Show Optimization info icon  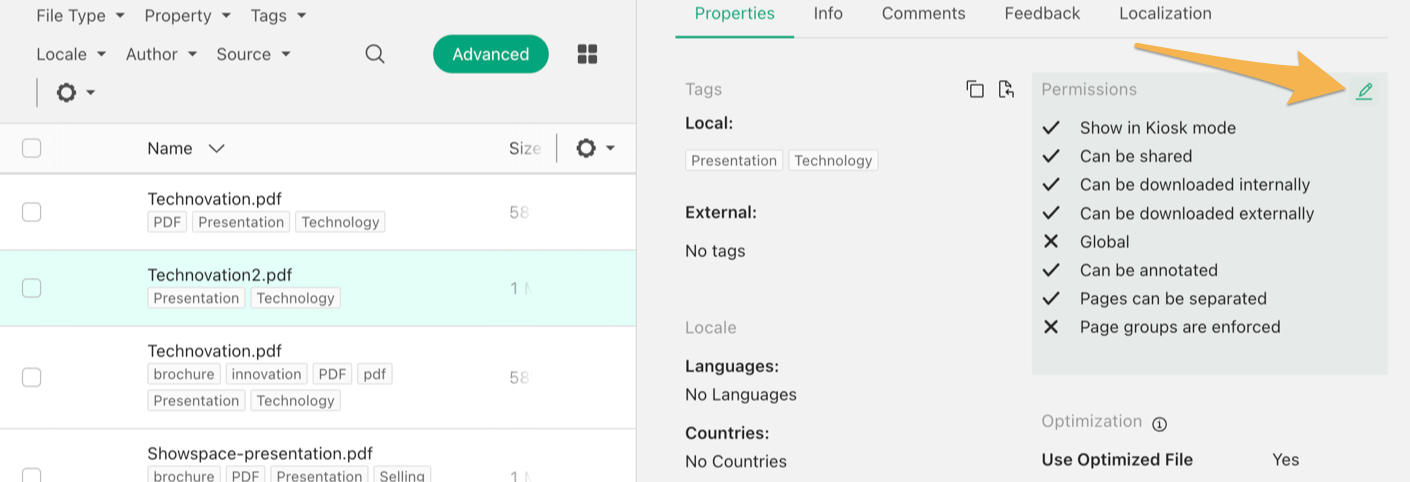pos(1159,424)
